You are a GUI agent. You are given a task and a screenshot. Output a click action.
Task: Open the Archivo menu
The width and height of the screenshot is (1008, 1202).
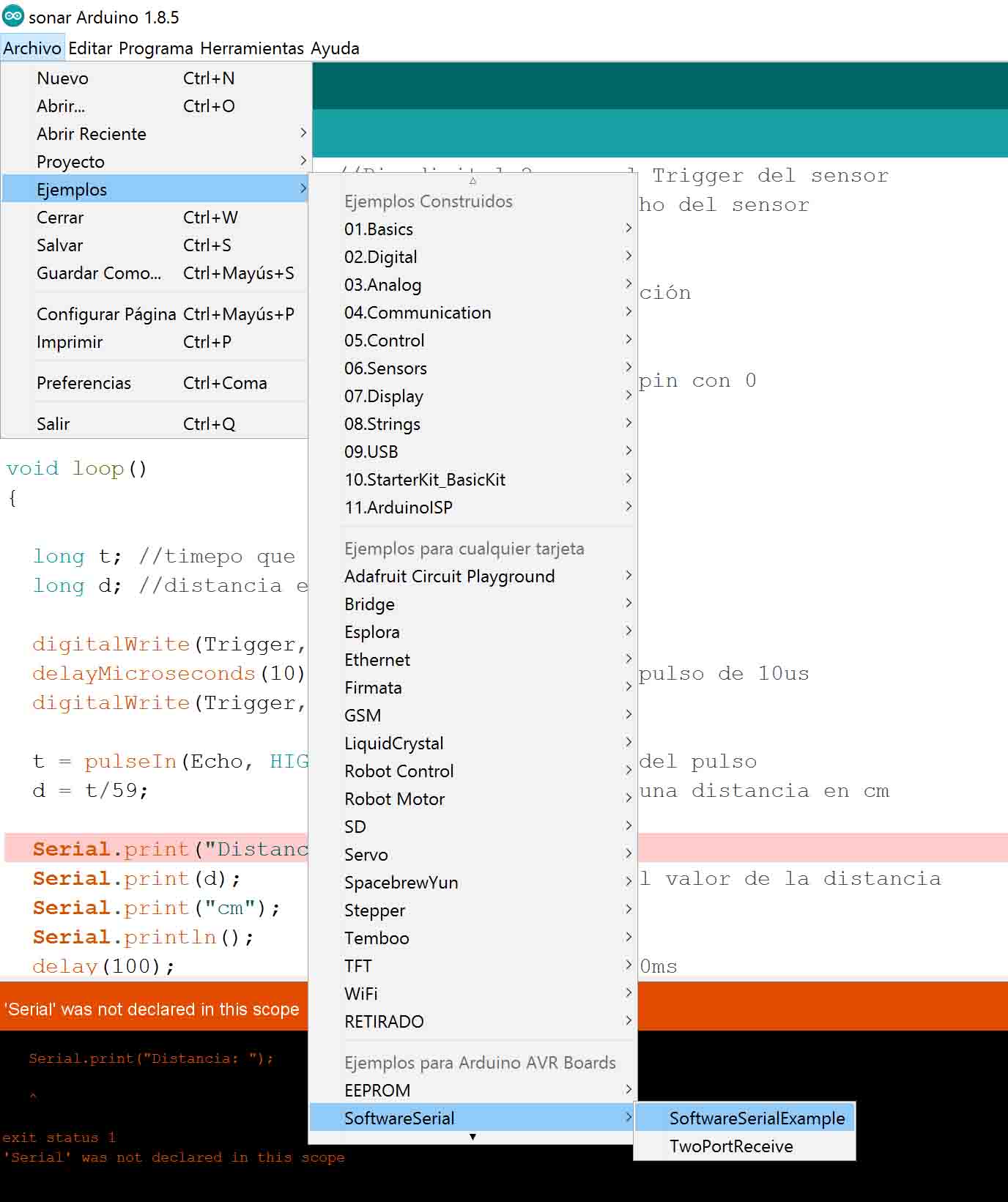[x=32, y=48]
